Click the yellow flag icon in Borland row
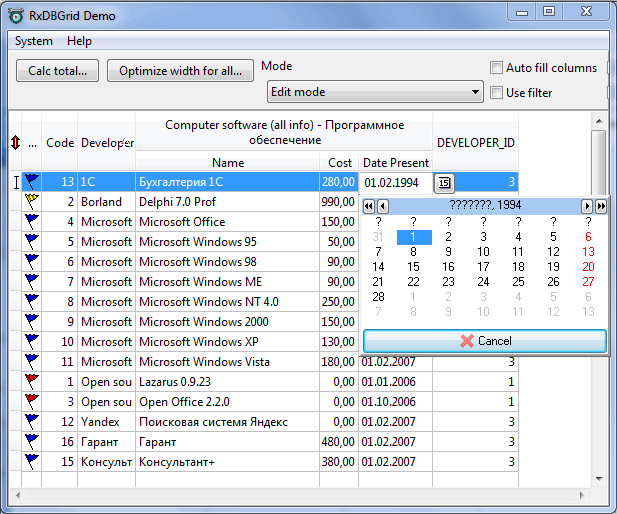 tap(31, 202)
